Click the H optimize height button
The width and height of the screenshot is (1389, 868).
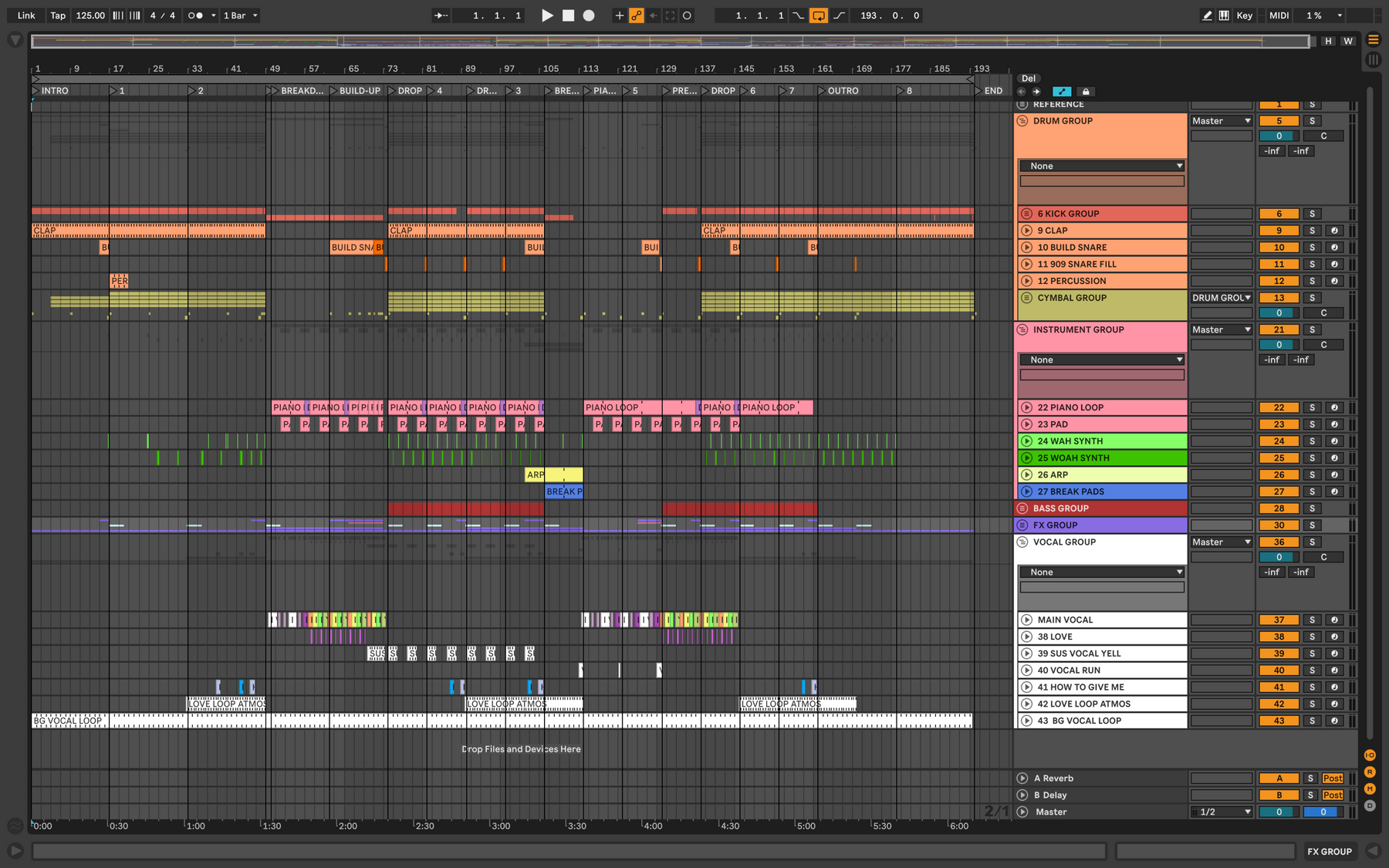click(x=1328, y=41)
